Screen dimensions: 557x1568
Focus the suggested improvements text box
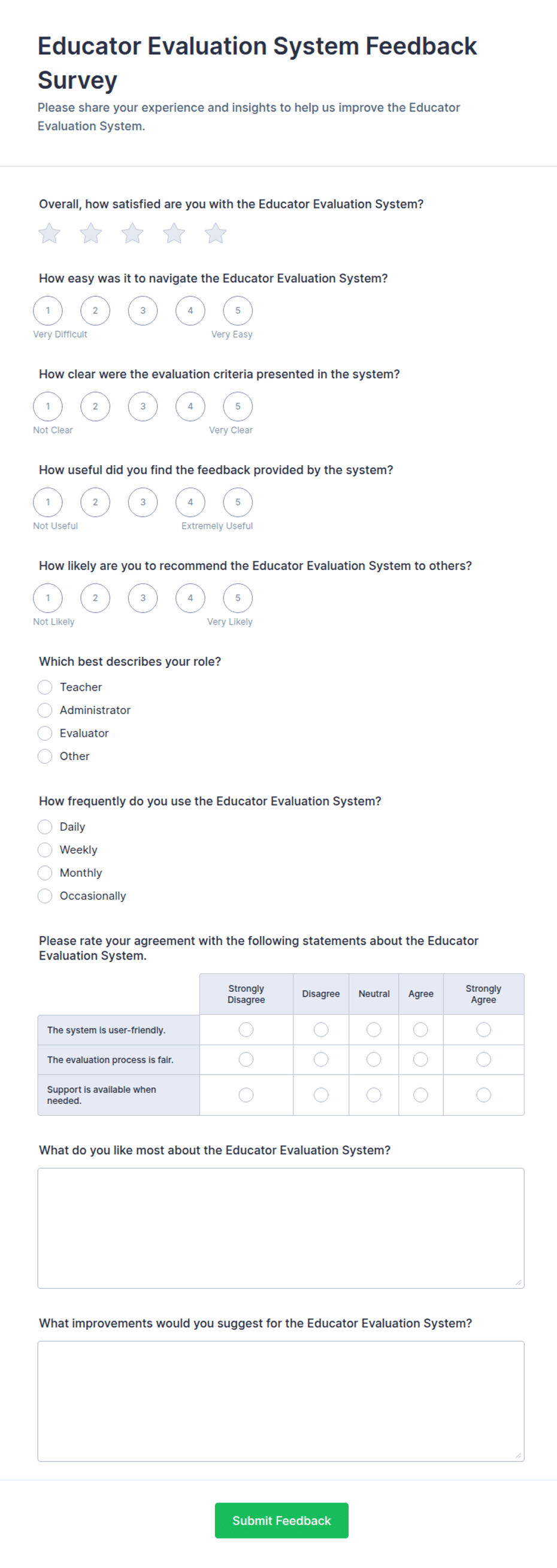(x=281, y=1401)
